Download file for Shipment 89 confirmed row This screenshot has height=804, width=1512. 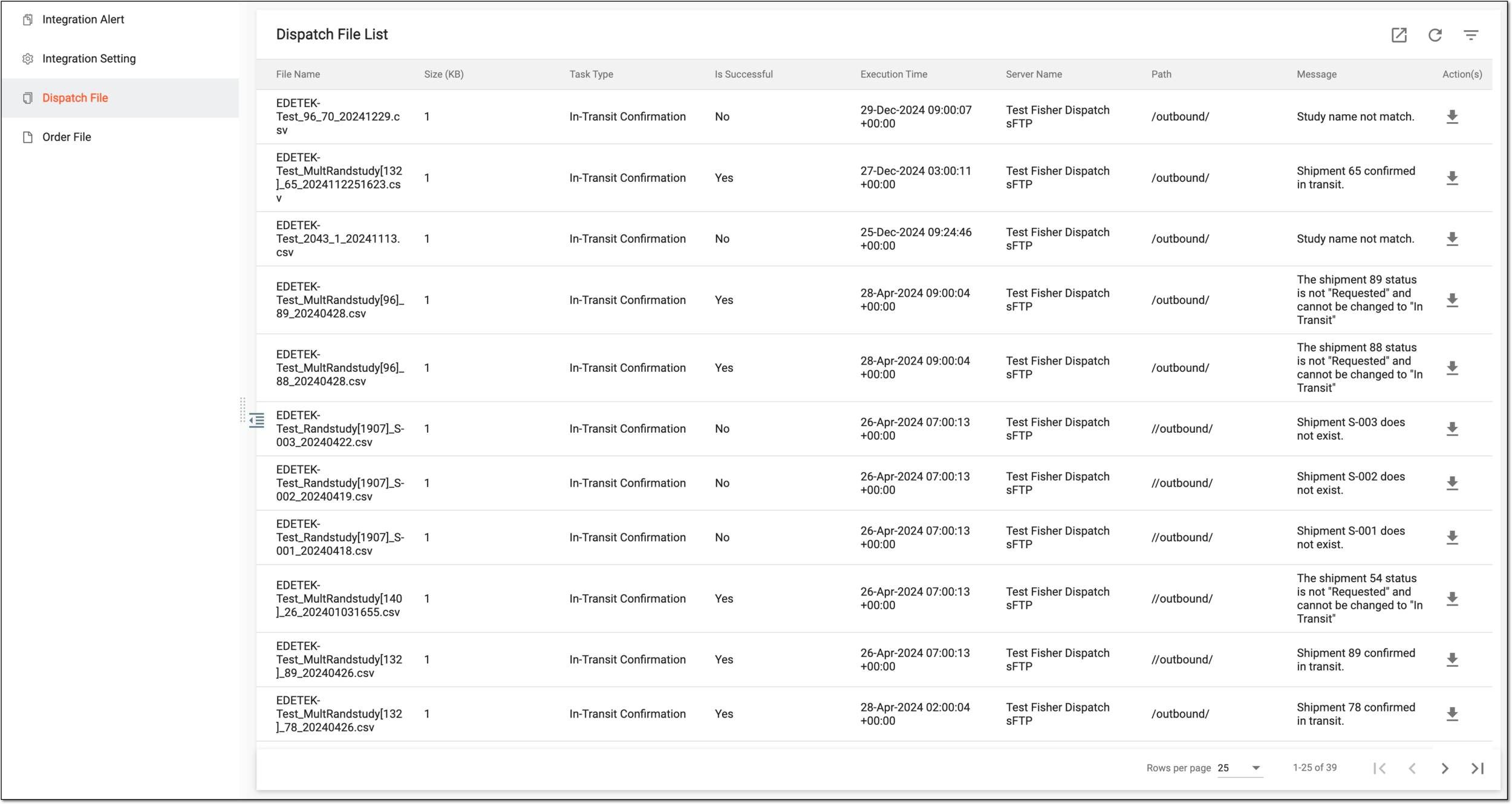[1452, 660]
